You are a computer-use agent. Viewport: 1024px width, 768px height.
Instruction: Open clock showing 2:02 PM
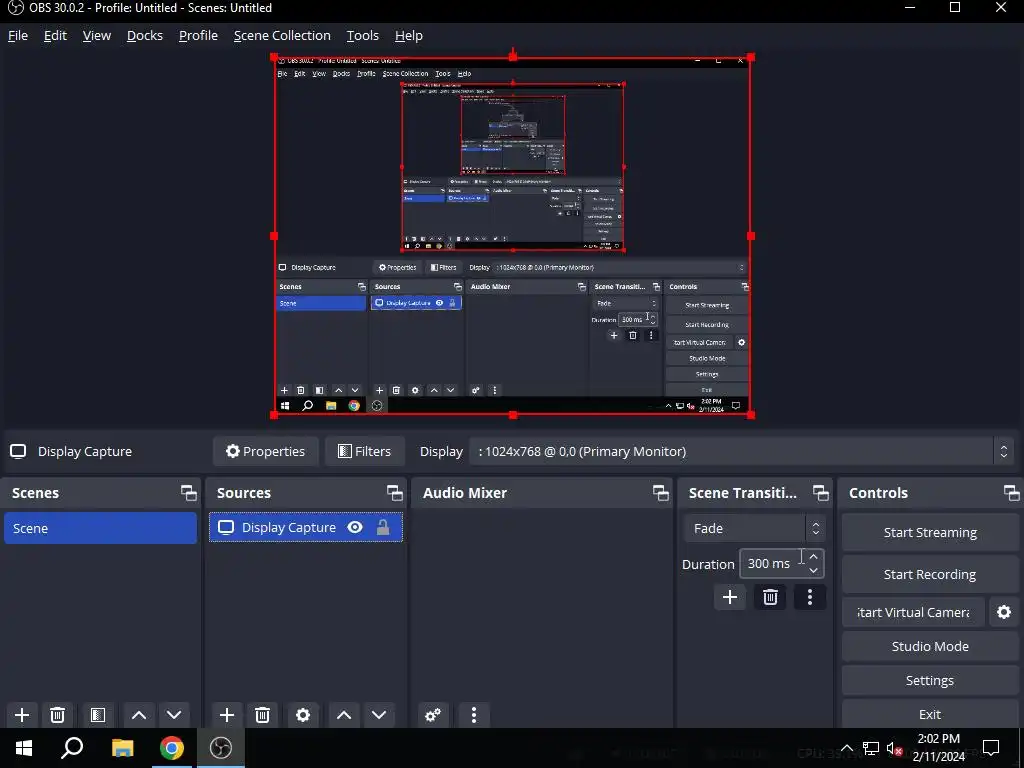click(938, 748)
